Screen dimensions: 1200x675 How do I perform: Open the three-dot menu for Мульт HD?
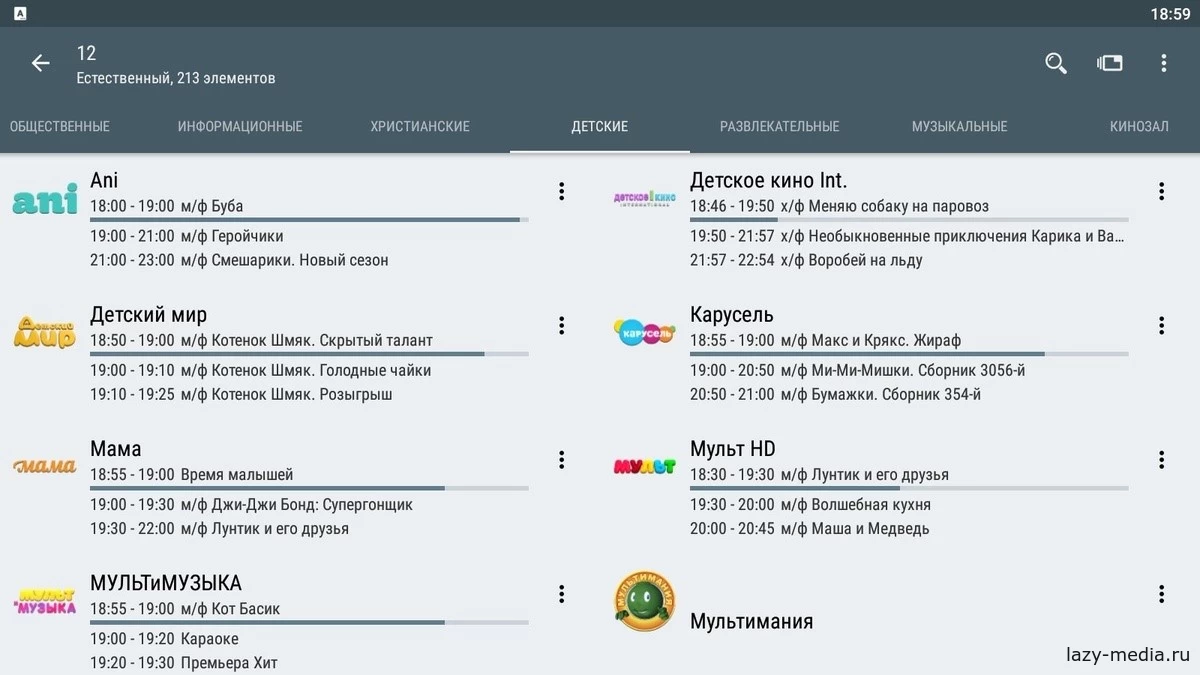[1162, 459]
